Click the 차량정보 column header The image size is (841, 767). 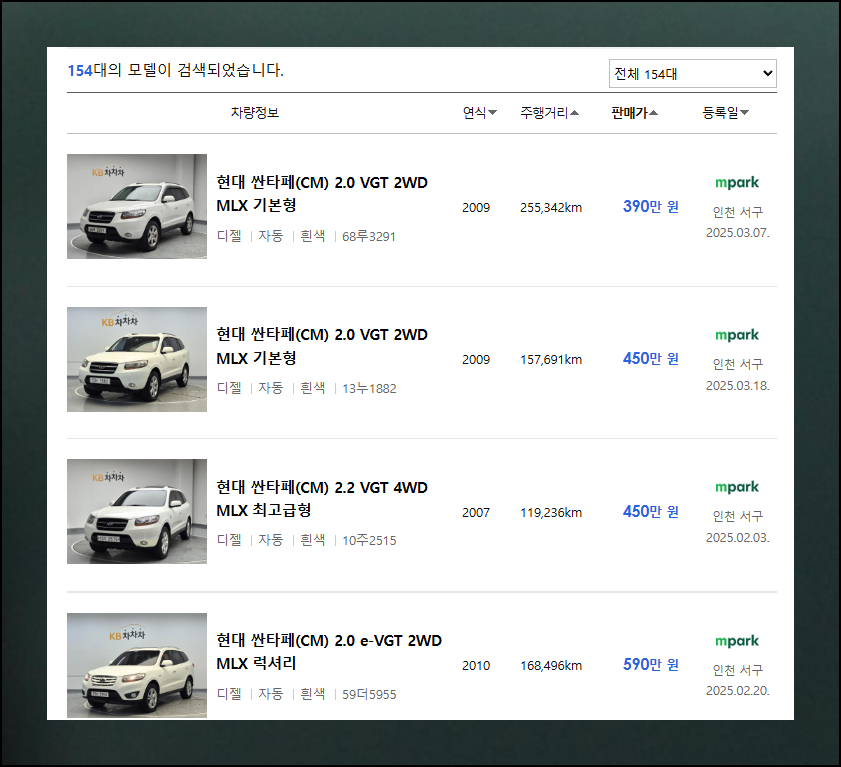(x=255, y=113)
